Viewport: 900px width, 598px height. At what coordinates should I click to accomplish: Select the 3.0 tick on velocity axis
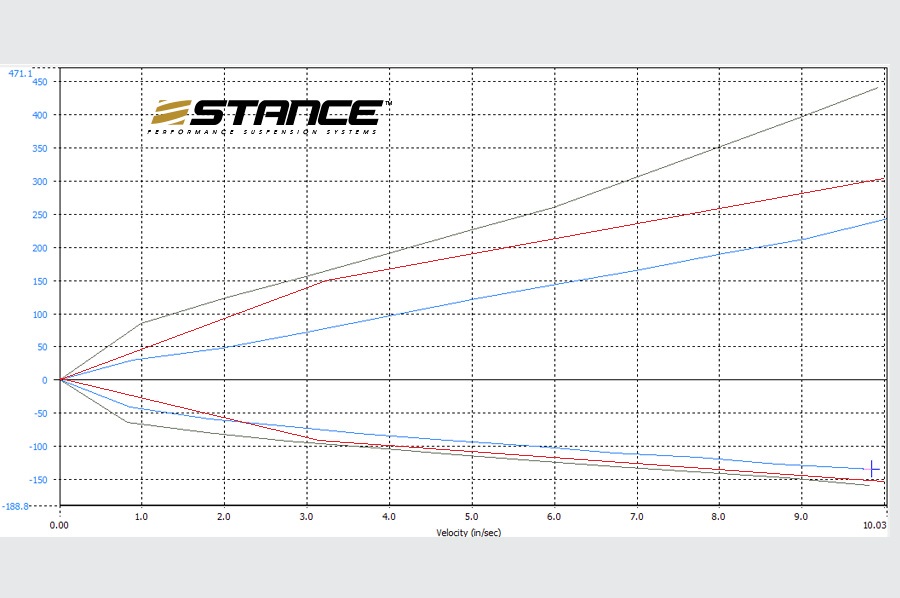(x=306, y=518)
